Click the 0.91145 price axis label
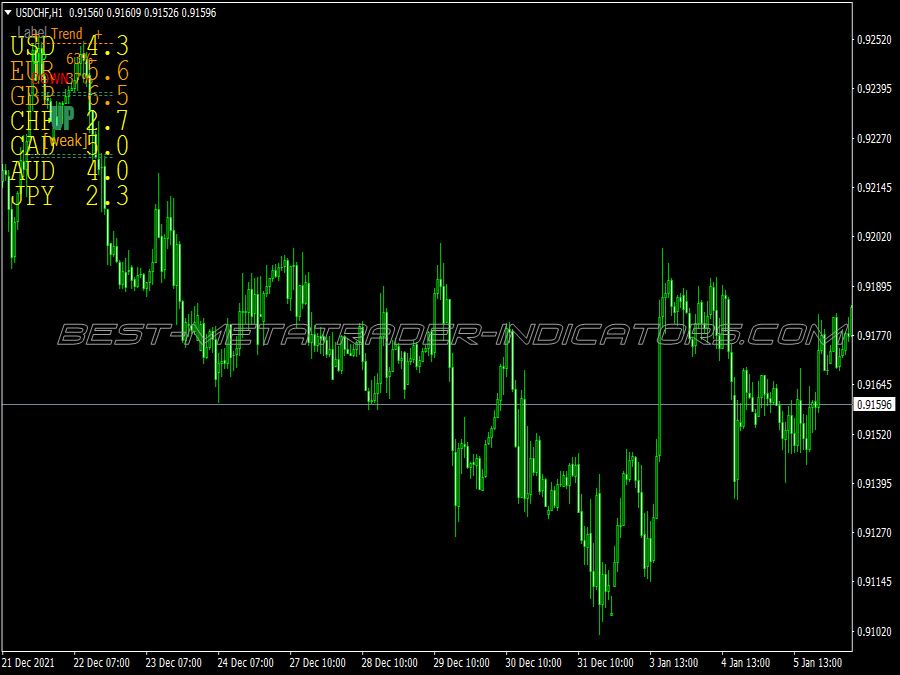 pyautogui.click(x=874, y=582)
